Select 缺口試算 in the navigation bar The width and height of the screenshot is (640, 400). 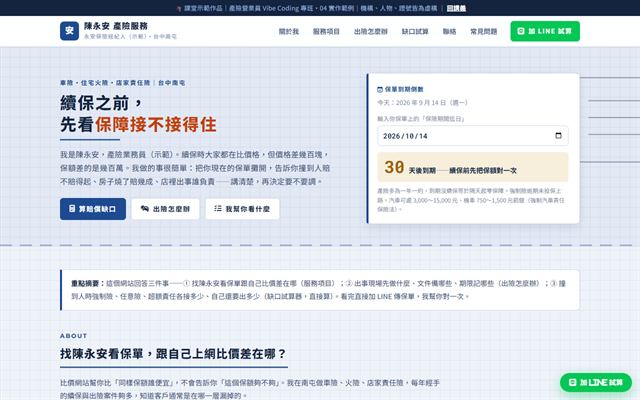(x=415, y=31)
